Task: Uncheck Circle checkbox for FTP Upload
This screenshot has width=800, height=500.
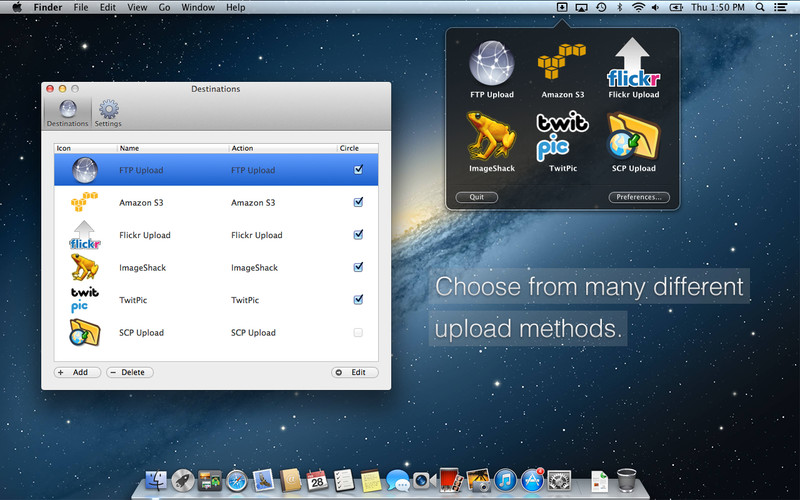Action: (x=358, y=169)
